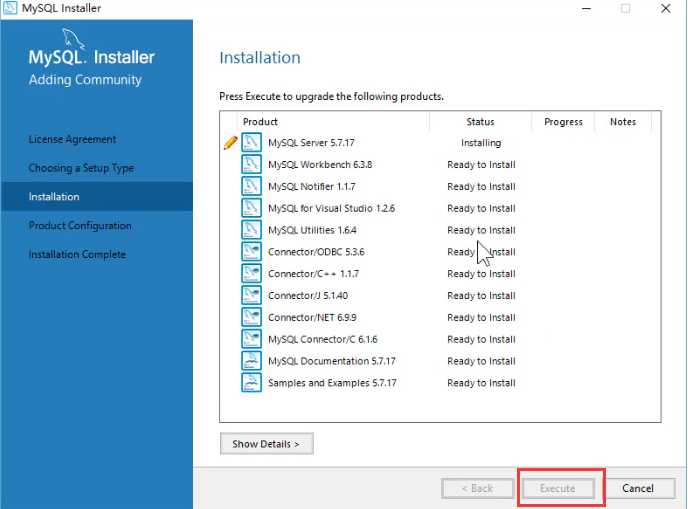Select Connector/C++ 1.1.7 row text
Screen dimensions: 688x509
point(313,274)
